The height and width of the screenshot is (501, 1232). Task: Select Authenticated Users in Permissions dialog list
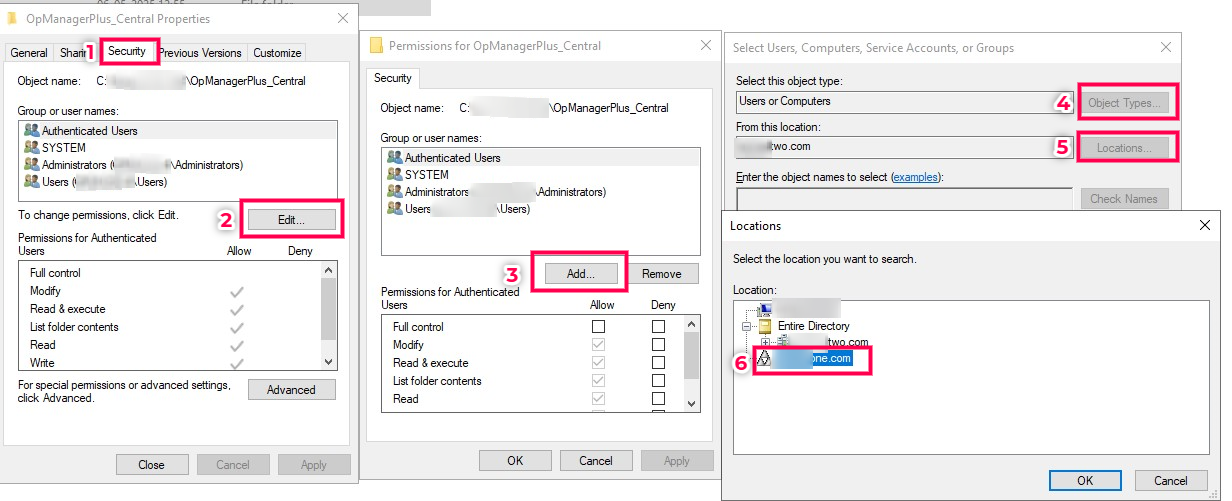[541, 158]
